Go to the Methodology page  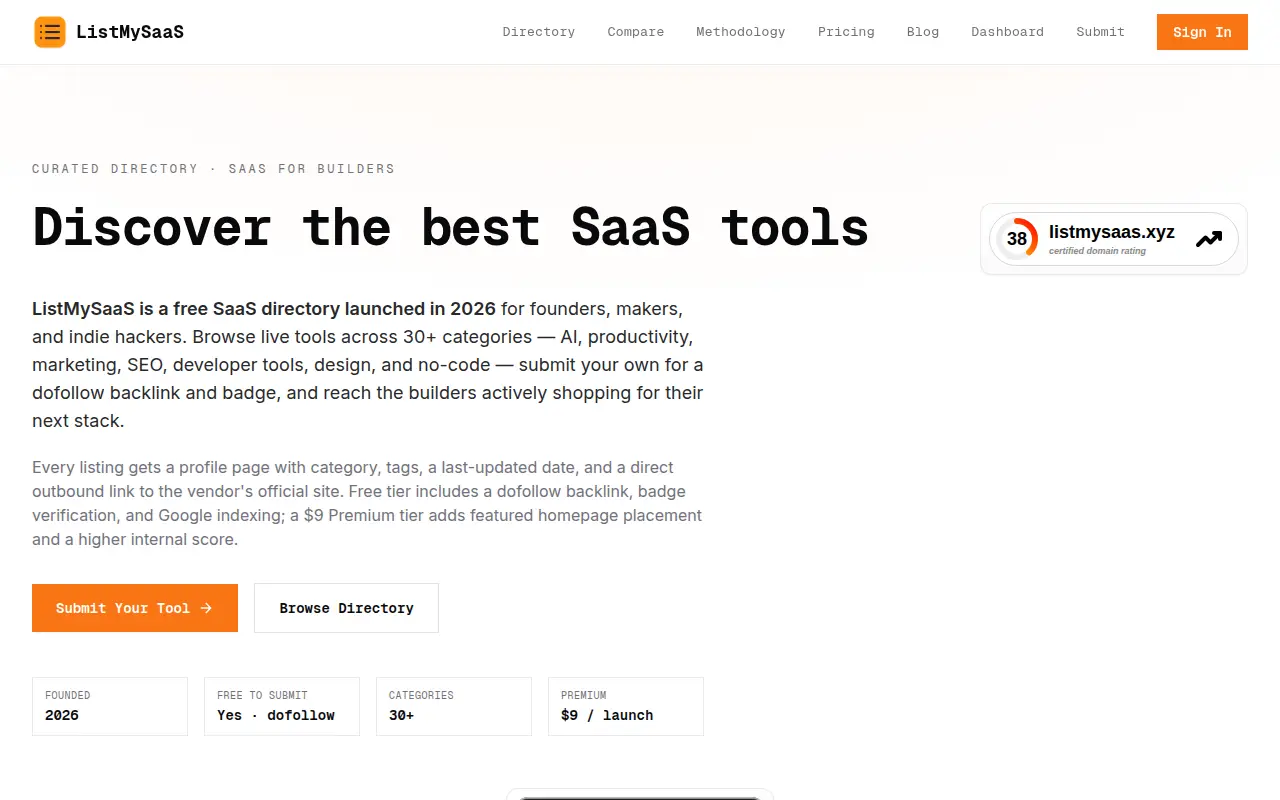[x=741, y=32]
